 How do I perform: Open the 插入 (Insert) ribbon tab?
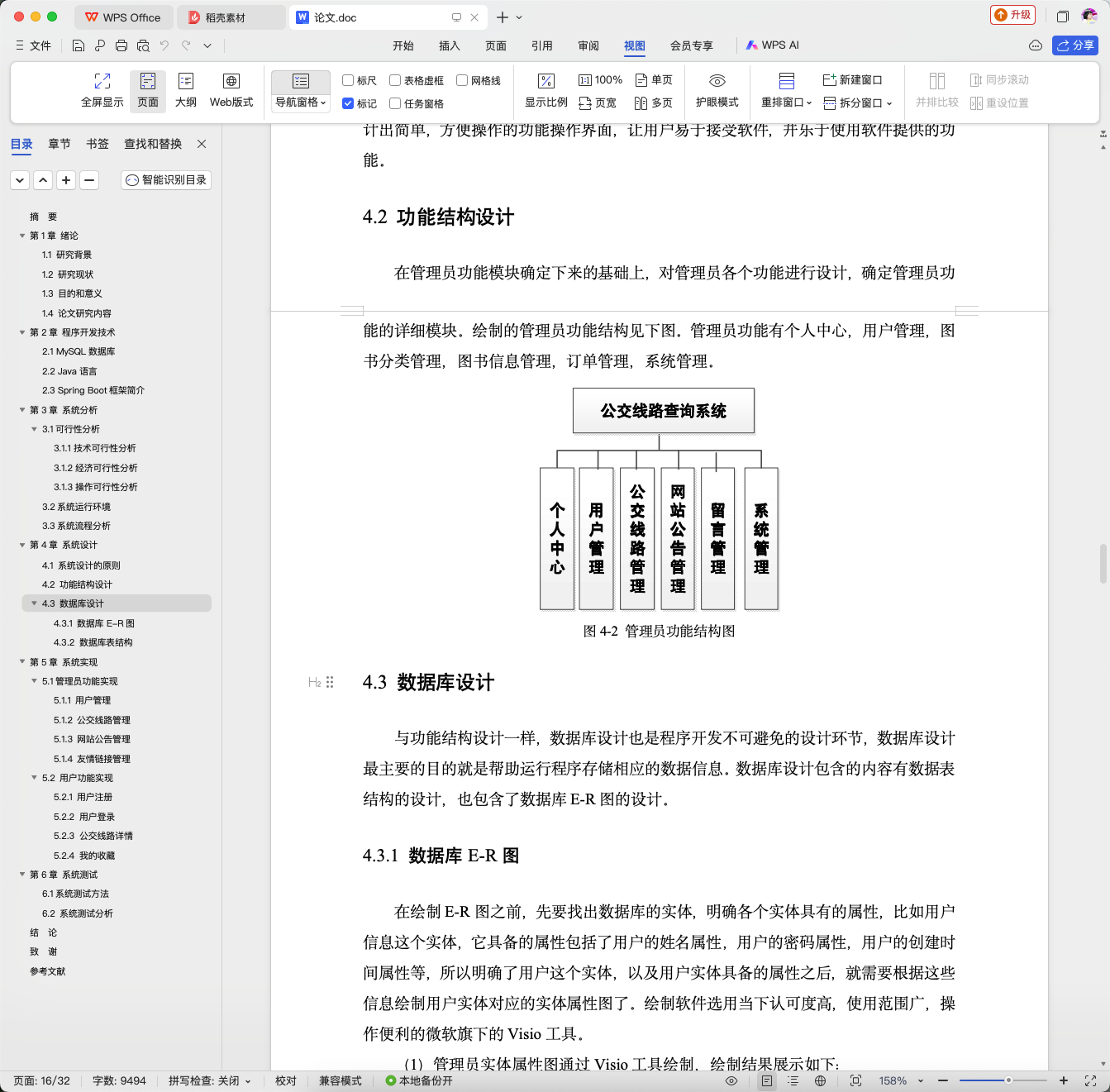click(450, 45)
